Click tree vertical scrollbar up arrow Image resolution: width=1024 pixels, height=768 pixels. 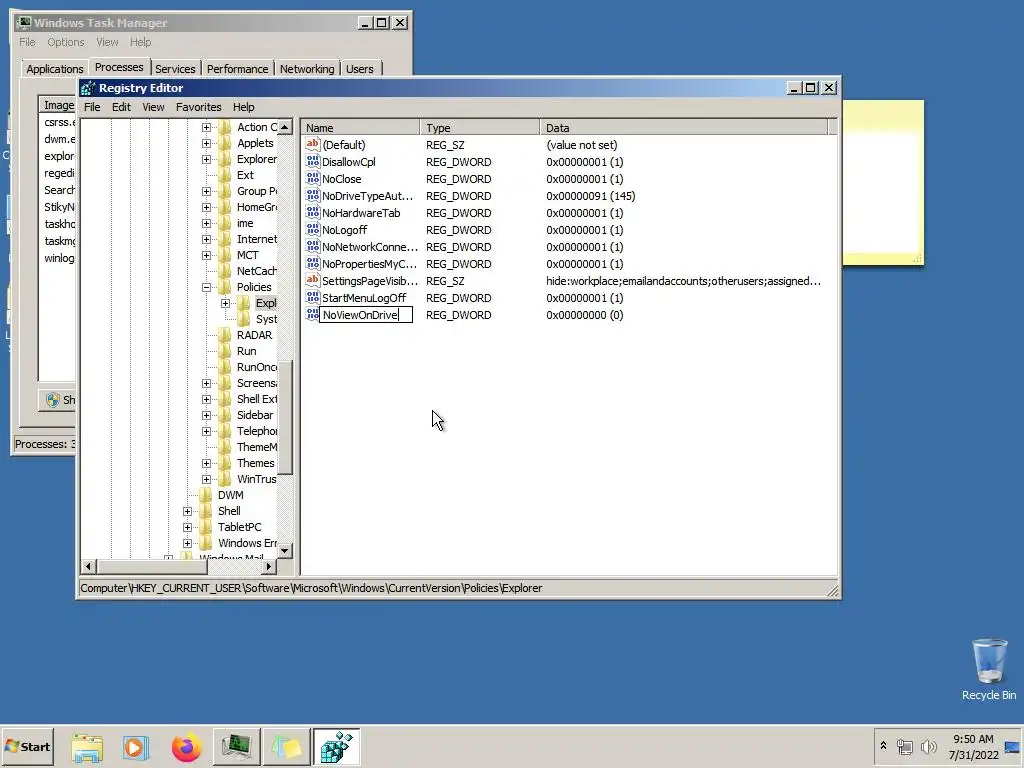tap(285, 127)
